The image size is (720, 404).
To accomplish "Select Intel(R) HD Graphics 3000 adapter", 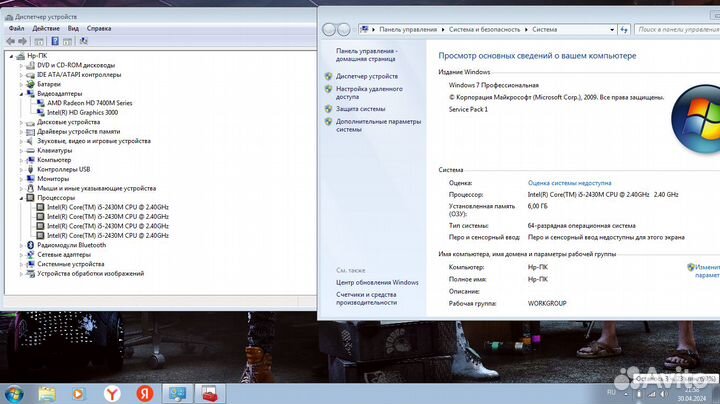I will (x=82, y=112).
